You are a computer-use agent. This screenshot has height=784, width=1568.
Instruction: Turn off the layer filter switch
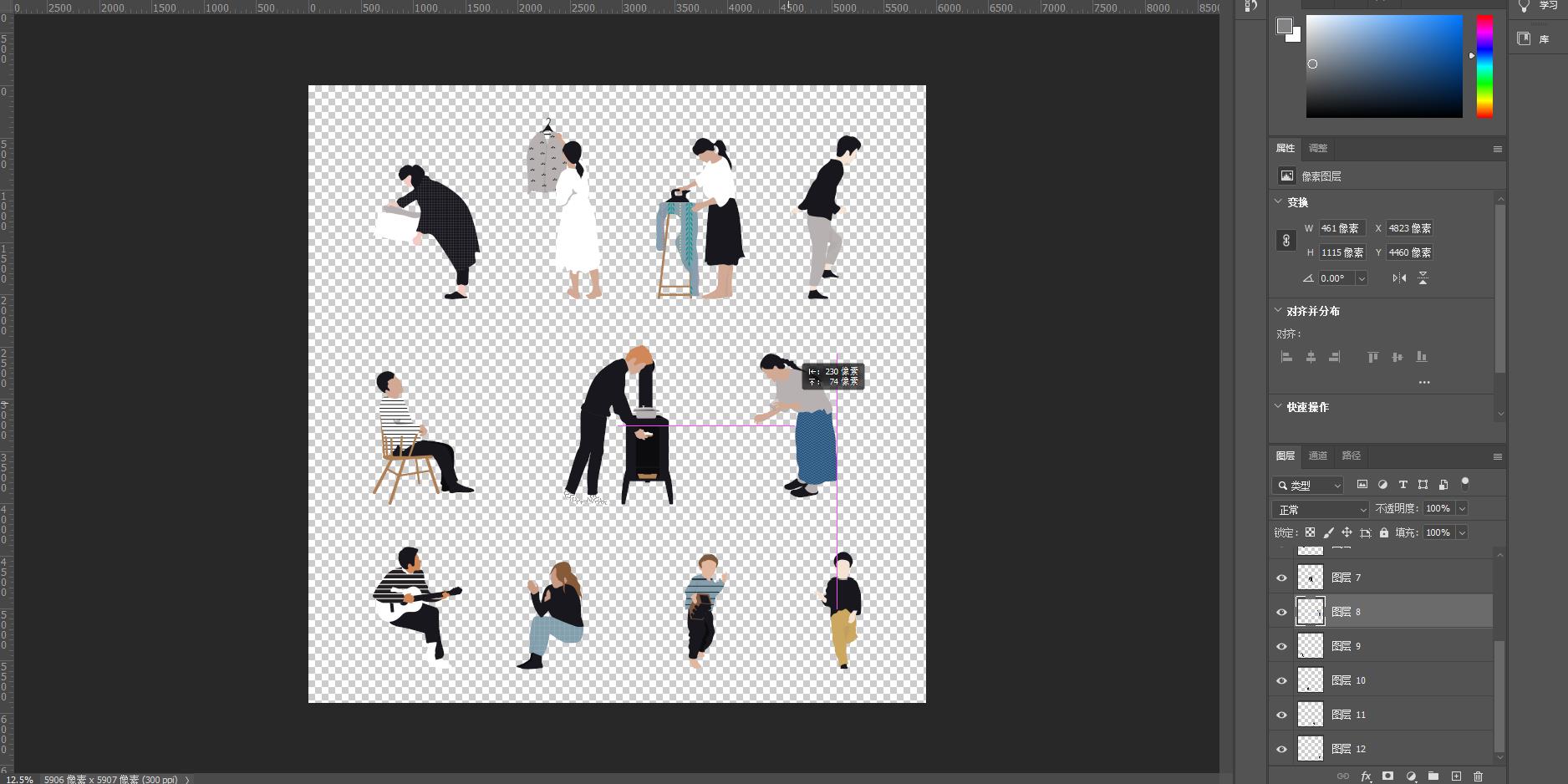1464,483
